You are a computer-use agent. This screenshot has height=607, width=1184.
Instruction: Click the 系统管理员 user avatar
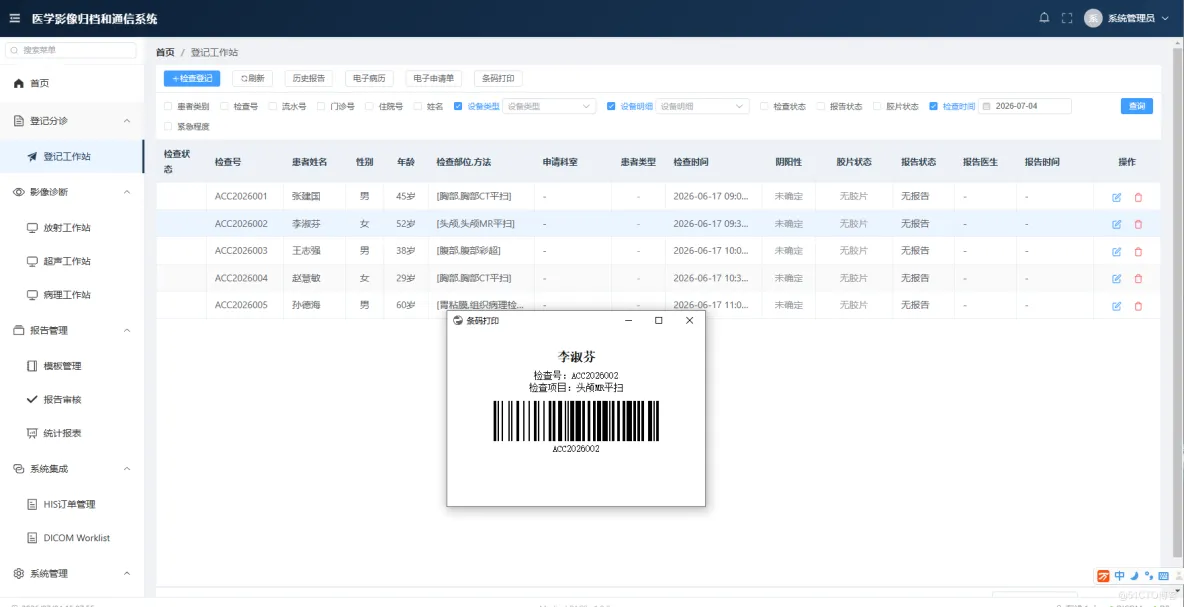coord(1093,18)
